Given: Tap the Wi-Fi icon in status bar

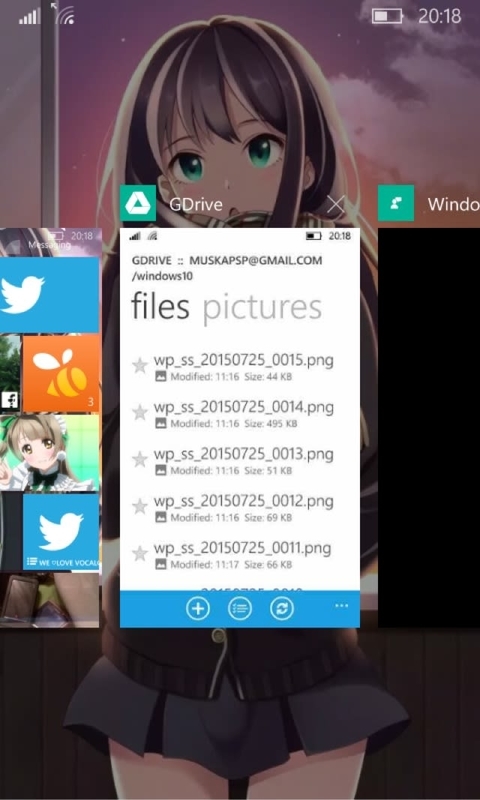Looking at the screenshot, I should [x=64, y=15].
